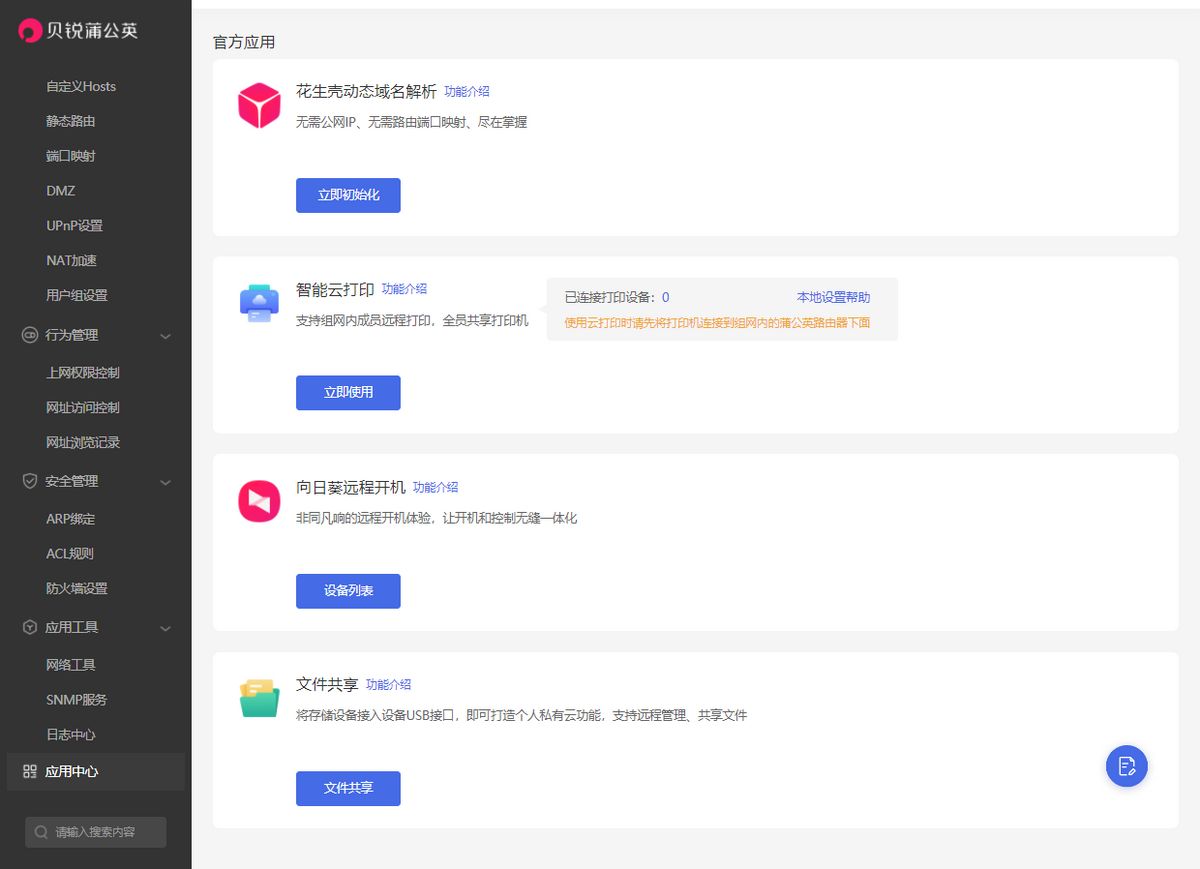View 网址浏览记录

[x=82, y=442]
